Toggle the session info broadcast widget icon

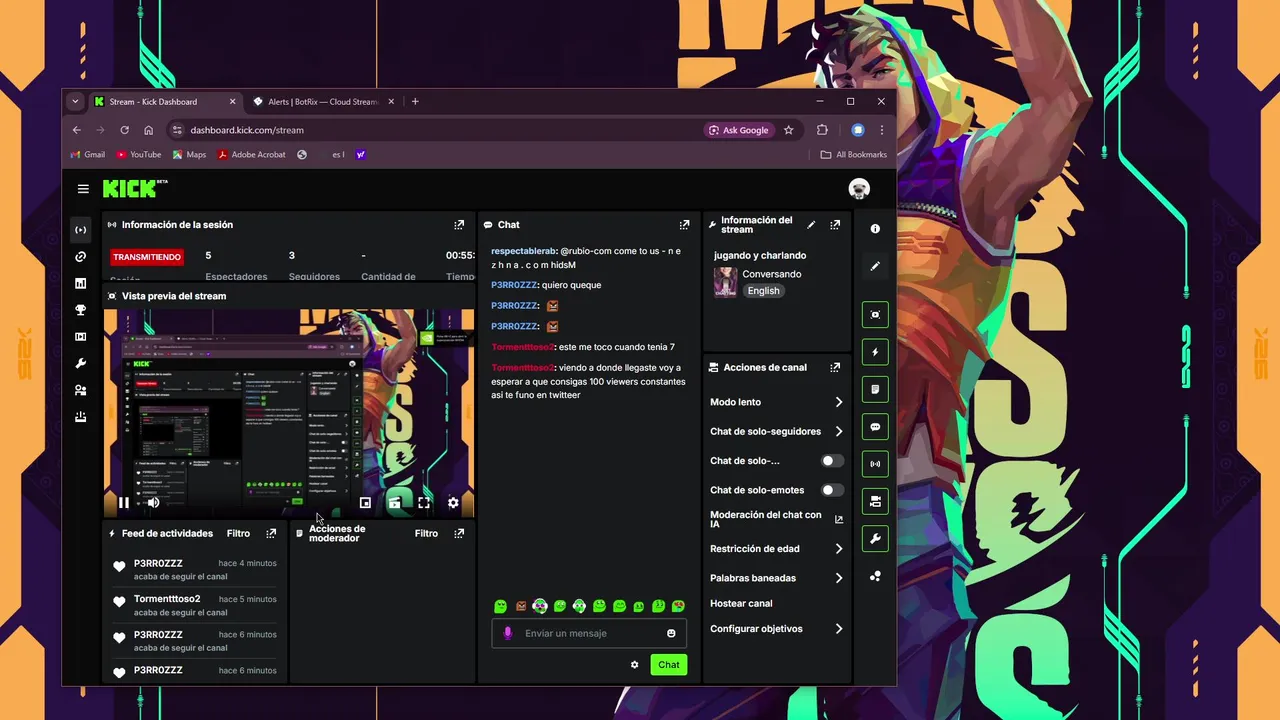[x=875, y=464]
